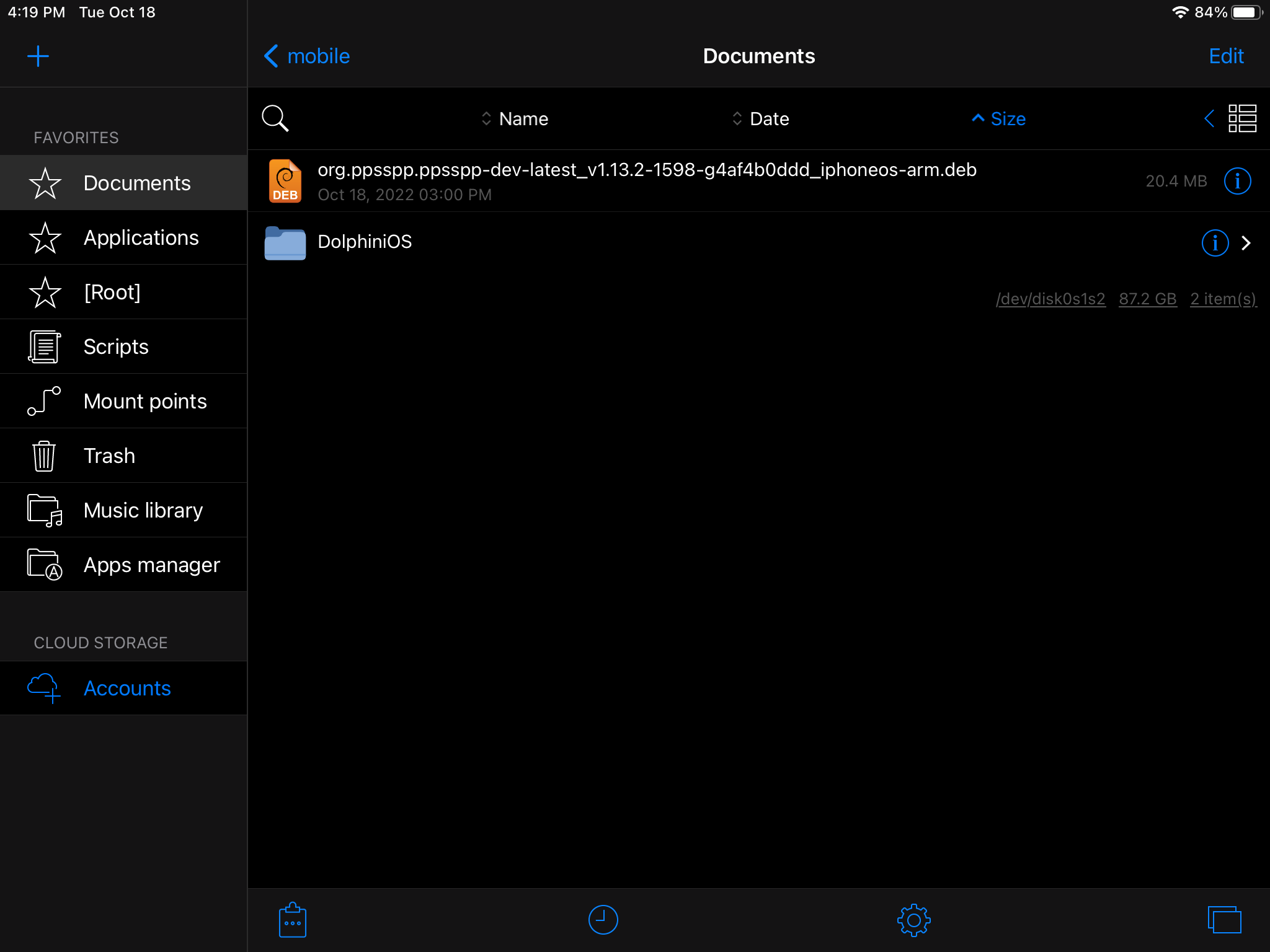This screenshot has width=1270, height=952.
Task: Collapse the toolbar with the left chevron
Action: [1209, 118]
